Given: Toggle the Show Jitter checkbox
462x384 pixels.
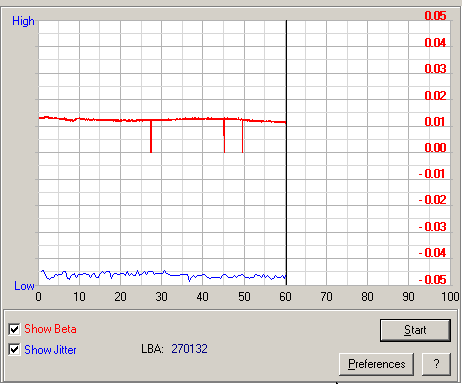Looking at the screenshot, I should (14, 350).
